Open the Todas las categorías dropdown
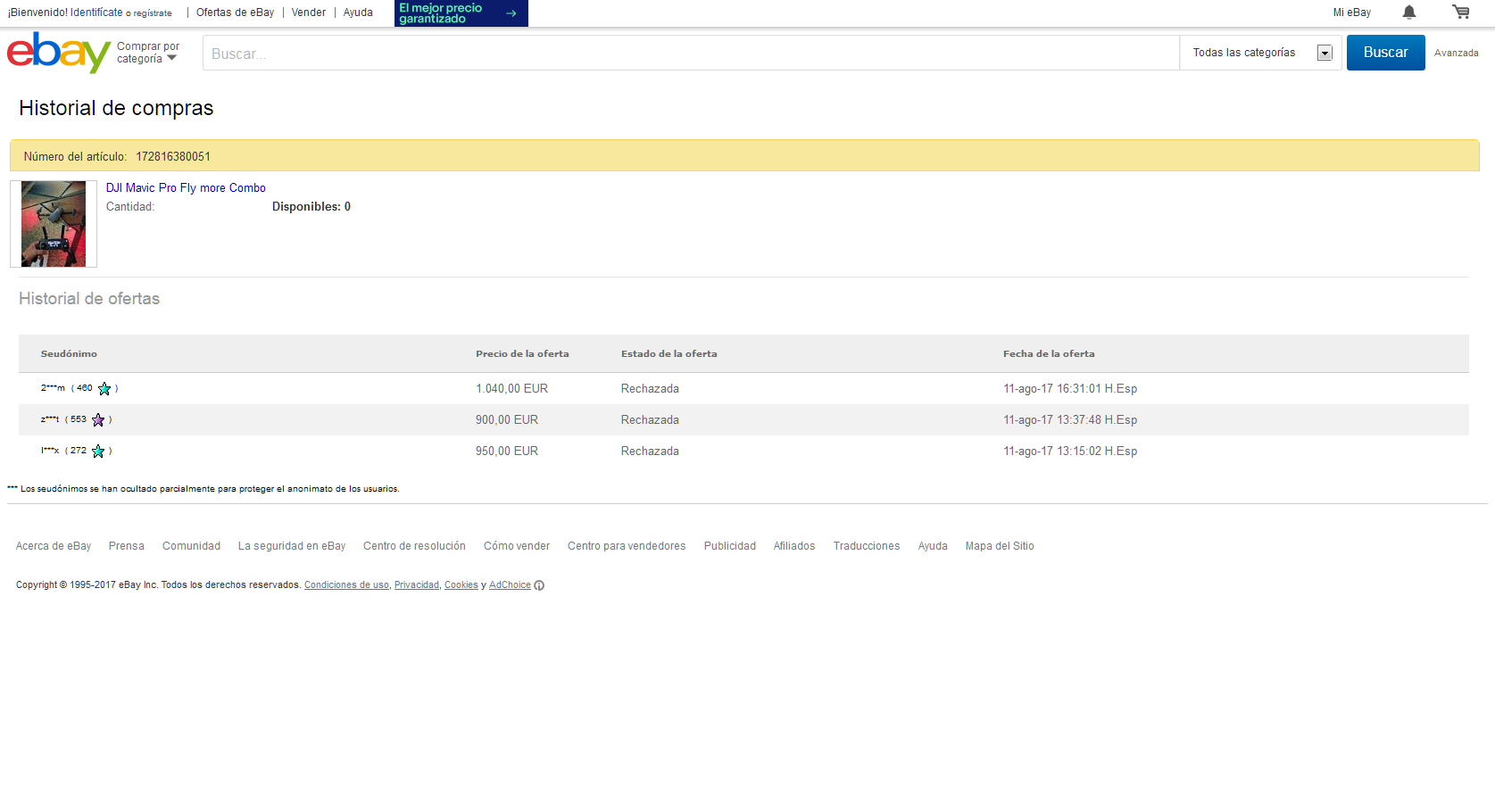Screen dimensions: 1495x812 point(1261,53)
